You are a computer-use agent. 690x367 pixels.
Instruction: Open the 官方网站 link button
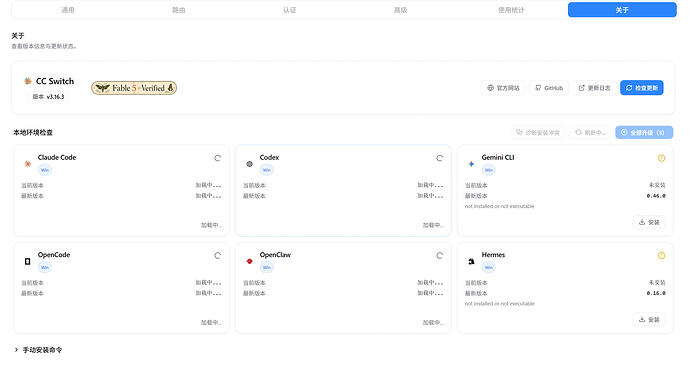[x=503, y=88]
